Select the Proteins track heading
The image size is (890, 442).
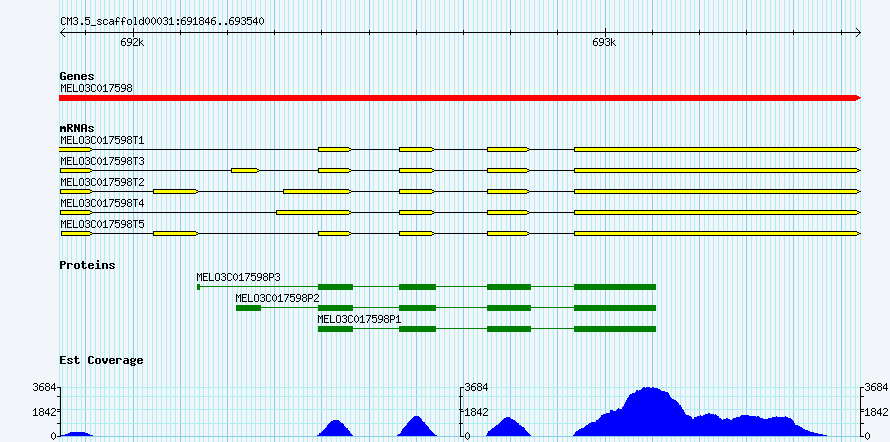(x=87, y=265)
